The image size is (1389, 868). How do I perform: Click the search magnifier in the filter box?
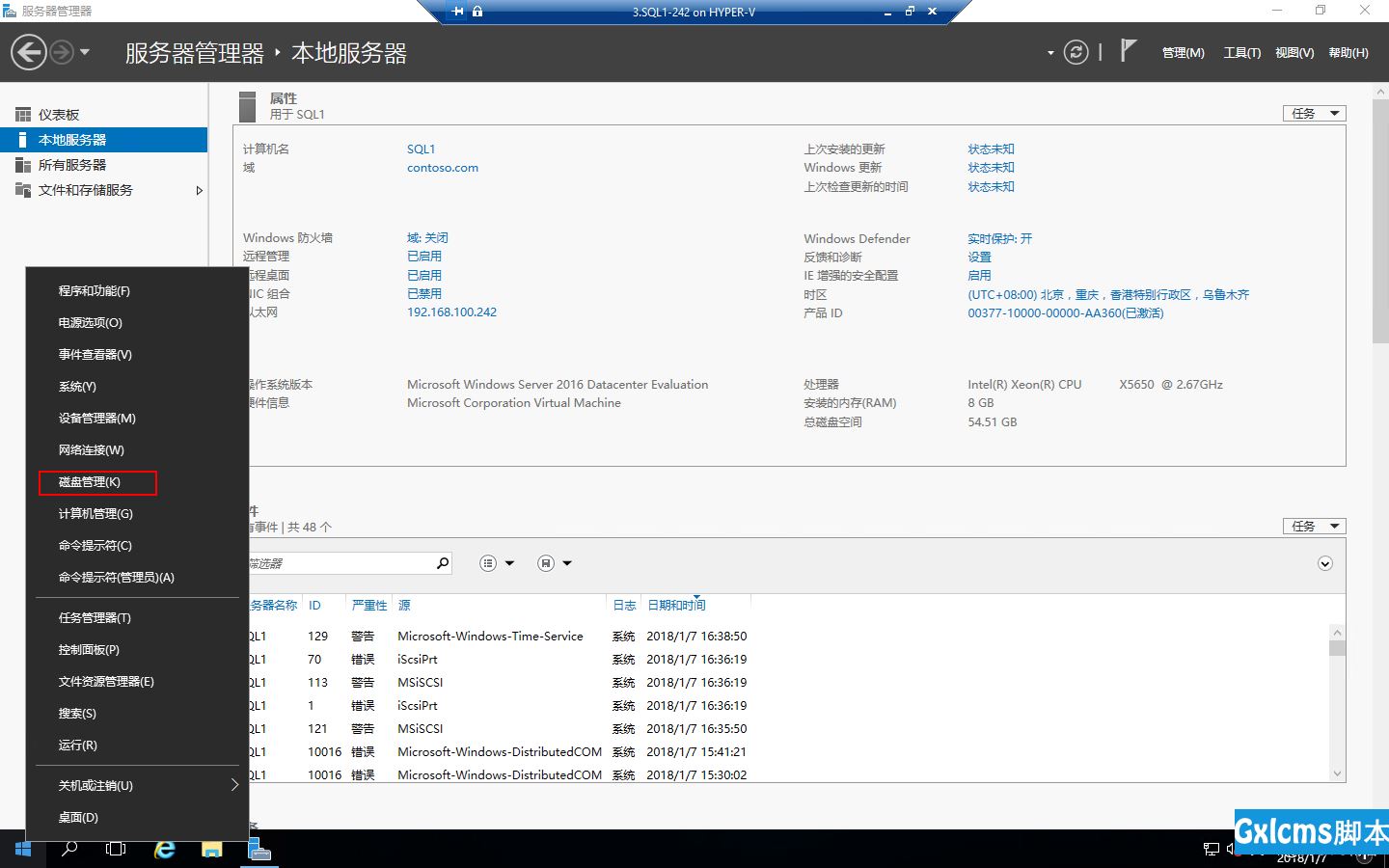(443, 563)
